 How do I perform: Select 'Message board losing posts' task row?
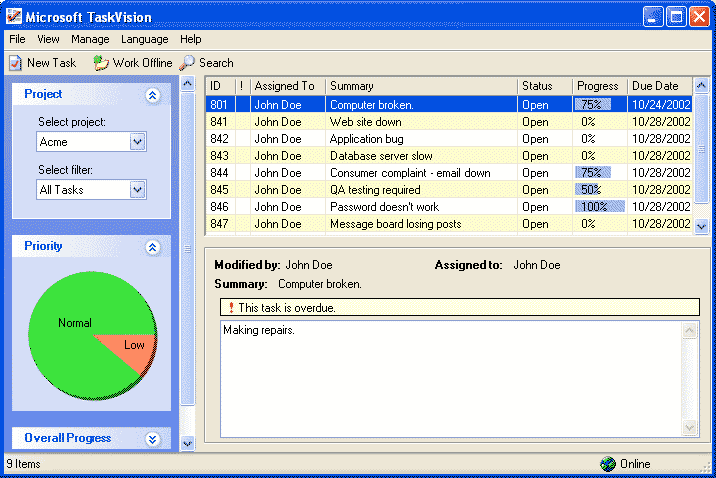pyautogui.click(x=449, y=224)
